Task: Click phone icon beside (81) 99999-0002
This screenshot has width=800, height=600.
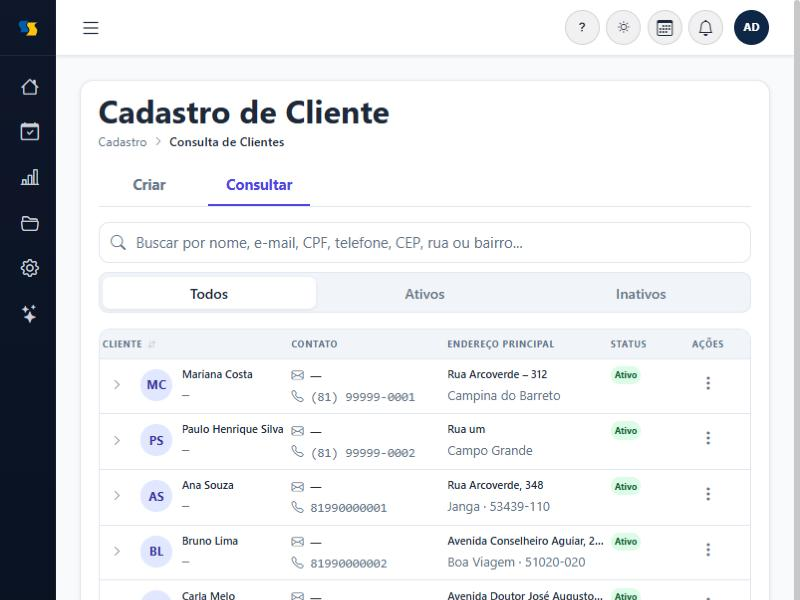Action: (x=297, y=452)
